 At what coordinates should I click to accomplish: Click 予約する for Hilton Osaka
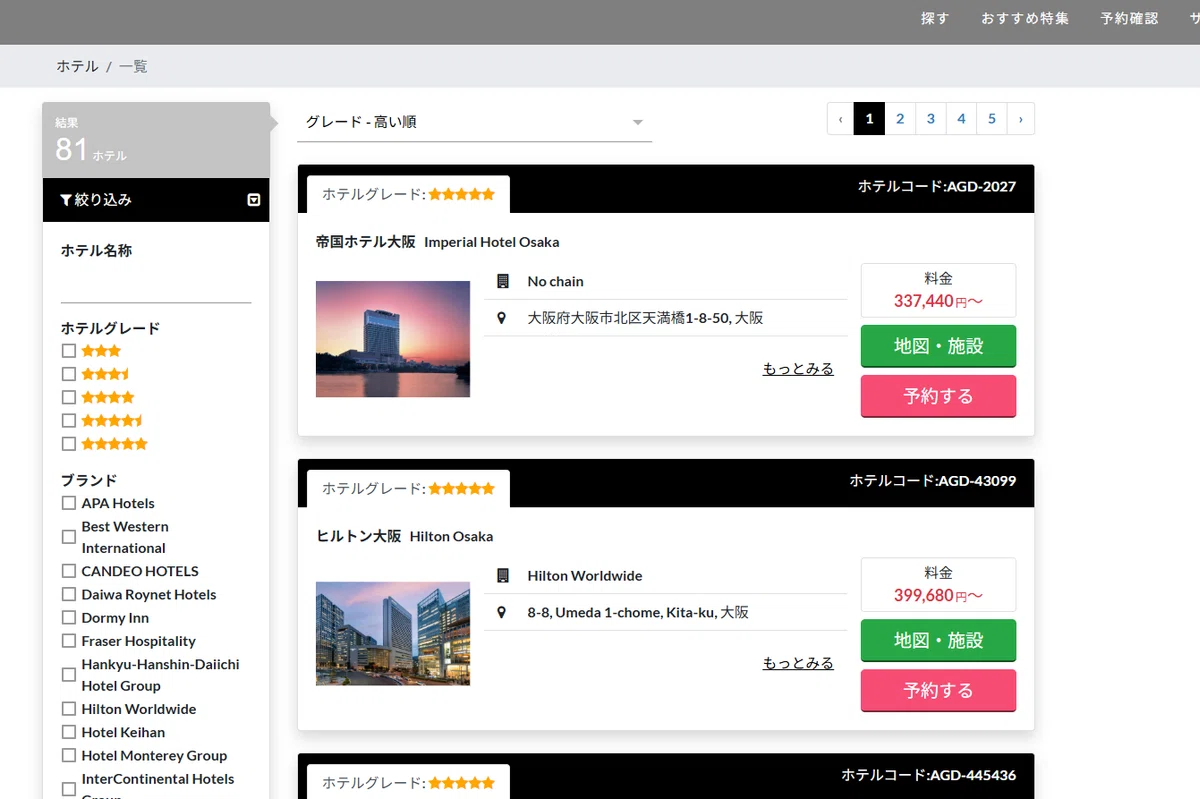tap(938, 690)
